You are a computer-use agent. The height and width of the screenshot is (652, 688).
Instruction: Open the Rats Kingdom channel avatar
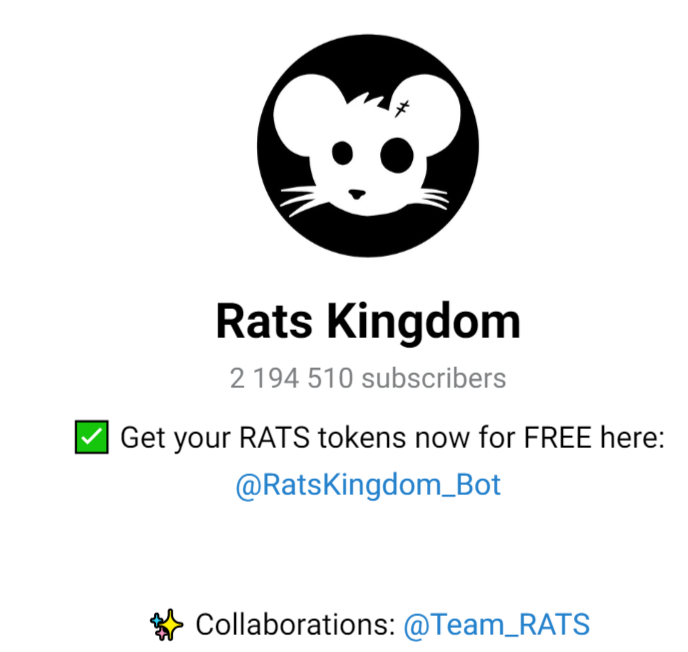[368, 145]
